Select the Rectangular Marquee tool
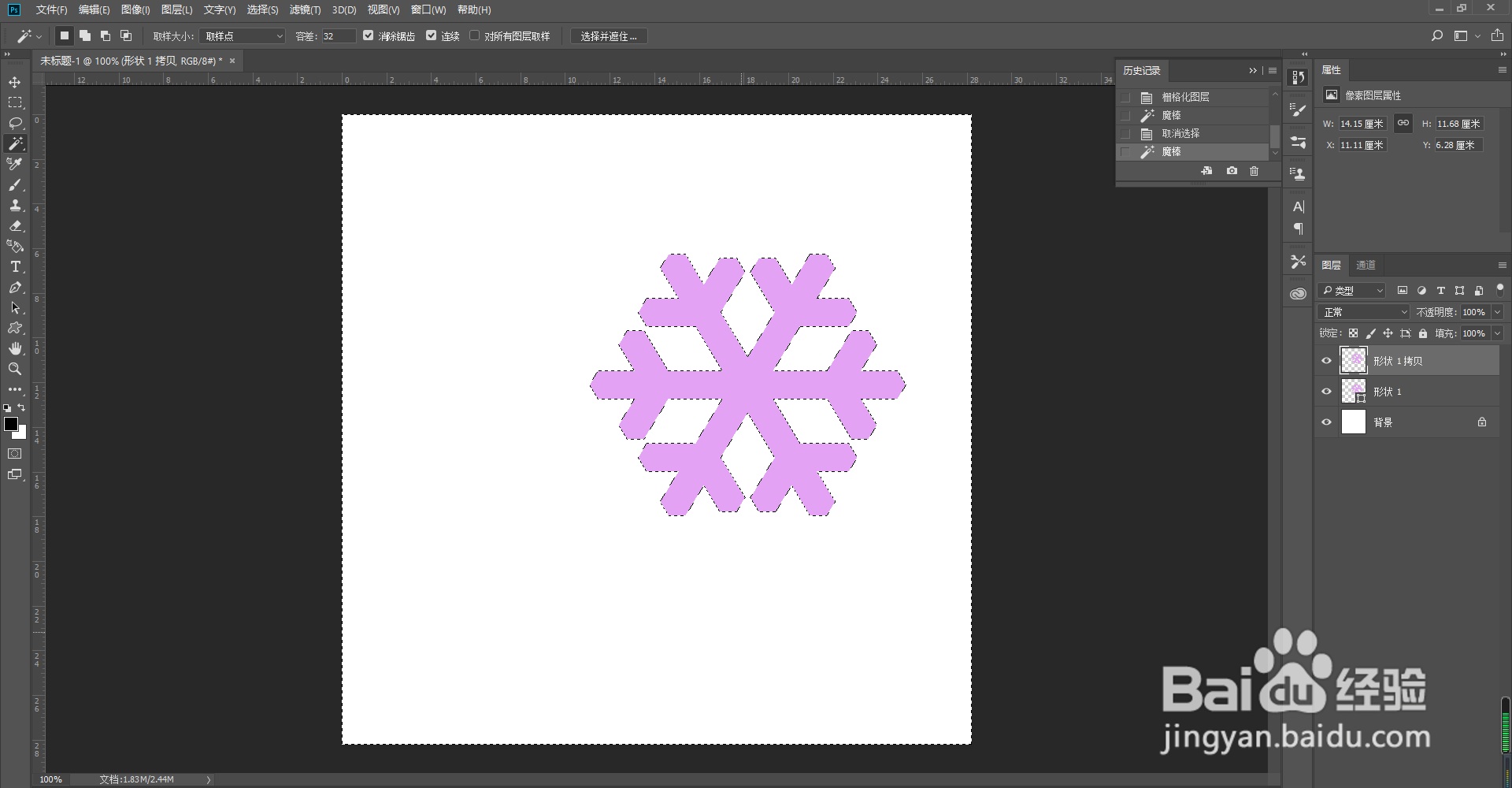This screenshot has height=788, width=1512. (15, 102)
